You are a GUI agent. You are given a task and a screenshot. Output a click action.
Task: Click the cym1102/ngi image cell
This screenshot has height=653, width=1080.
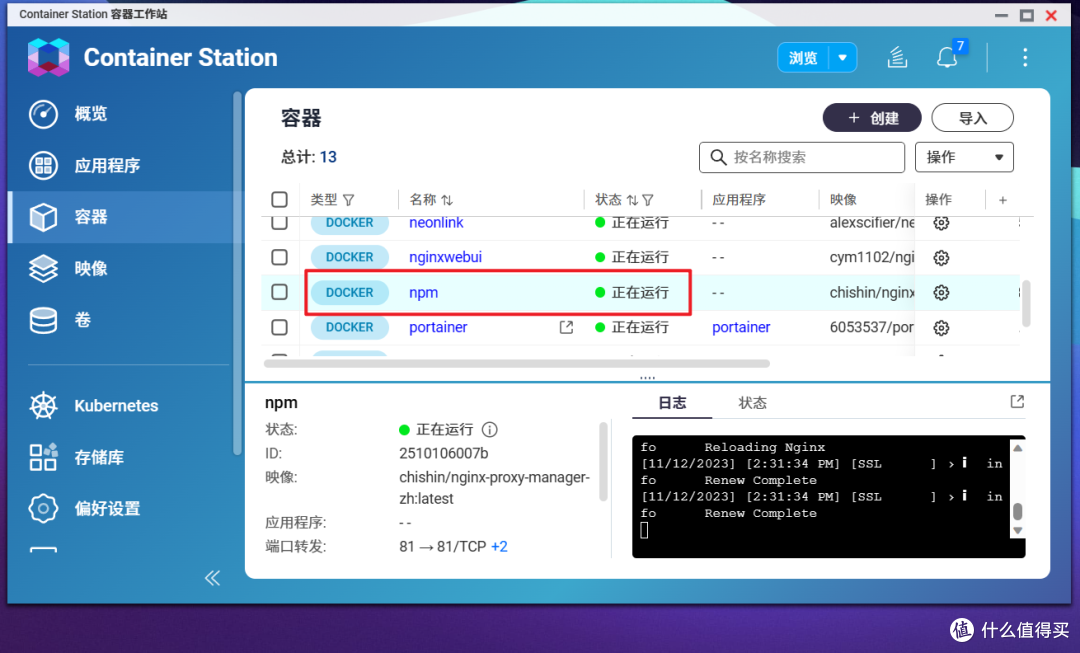coord(872,258)
